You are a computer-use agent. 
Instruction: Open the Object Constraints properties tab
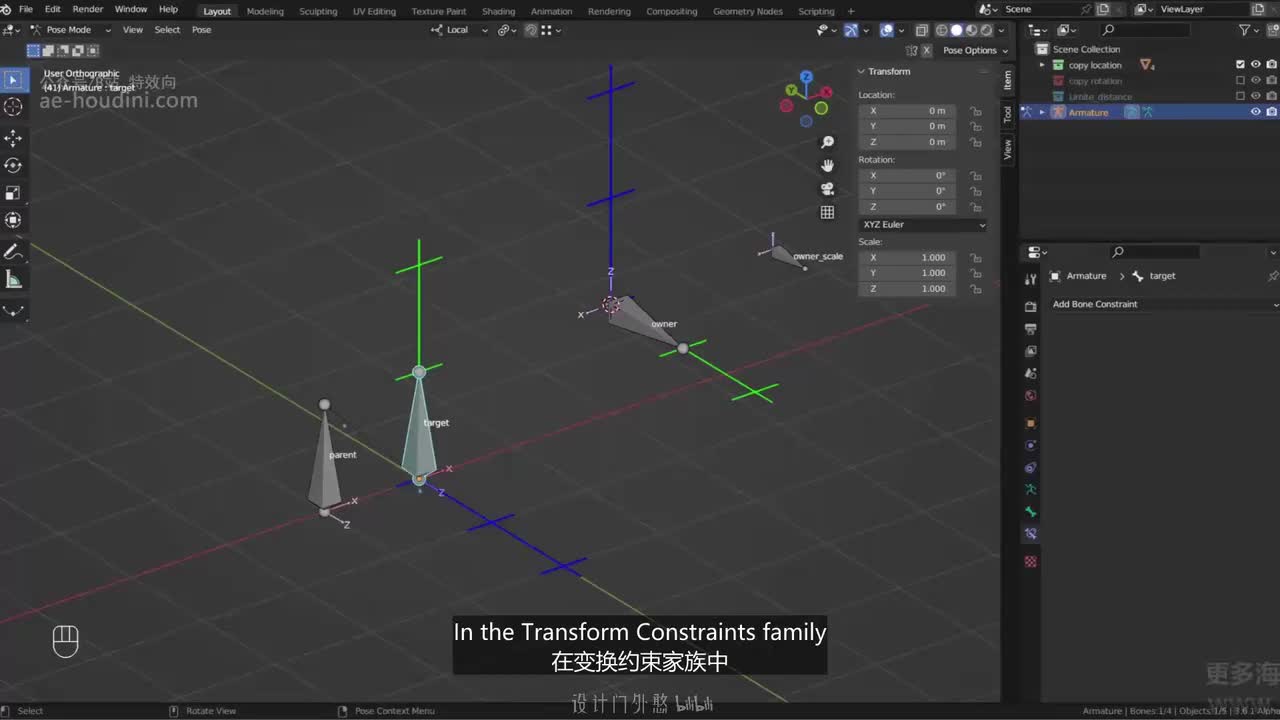coord(1031,467)
